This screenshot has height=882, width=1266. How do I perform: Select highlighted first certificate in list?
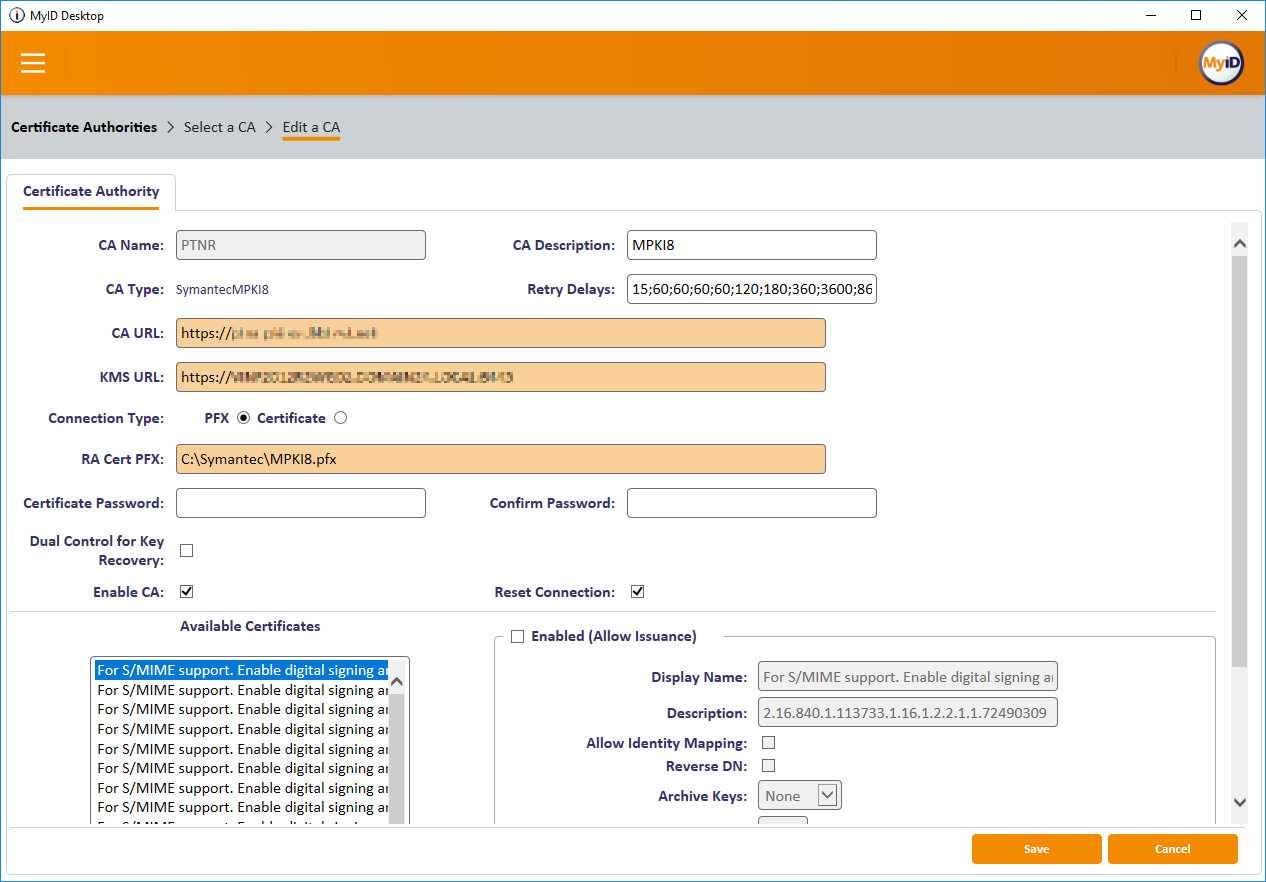[241, 670]
